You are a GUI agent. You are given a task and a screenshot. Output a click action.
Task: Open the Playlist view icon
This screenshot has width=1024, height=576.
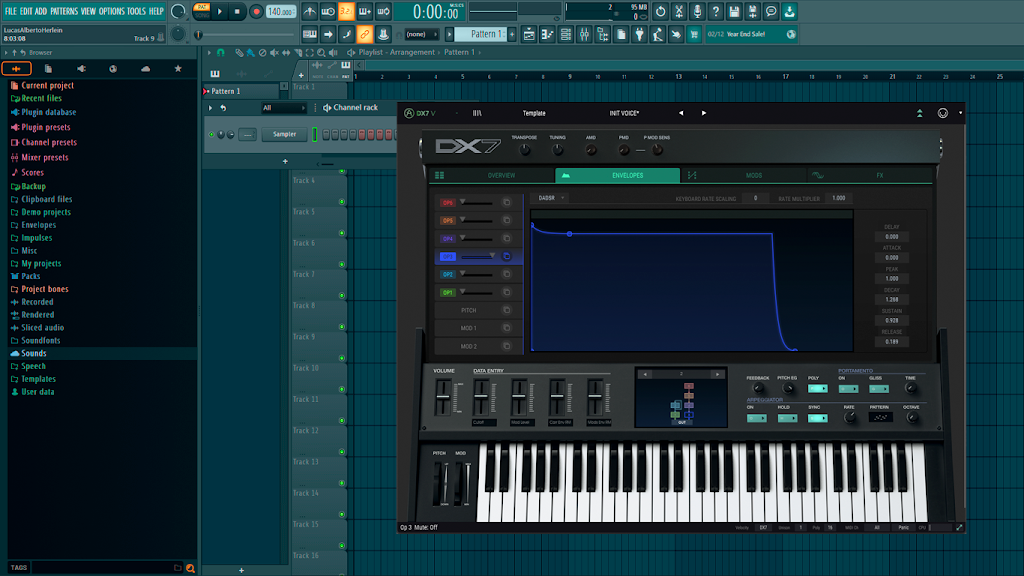tap(529, 35)
